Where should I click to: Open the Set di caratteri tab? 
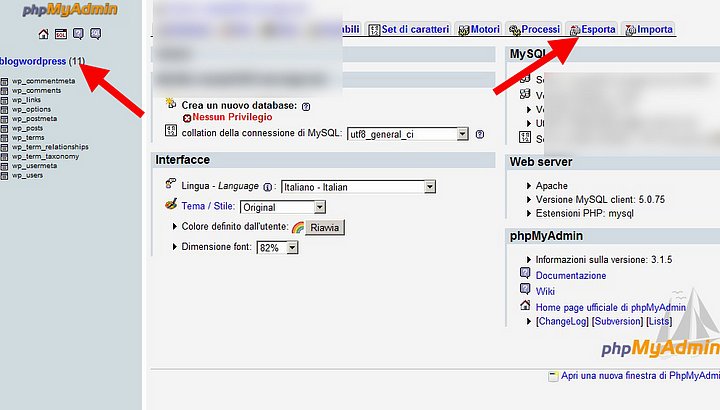409,29
